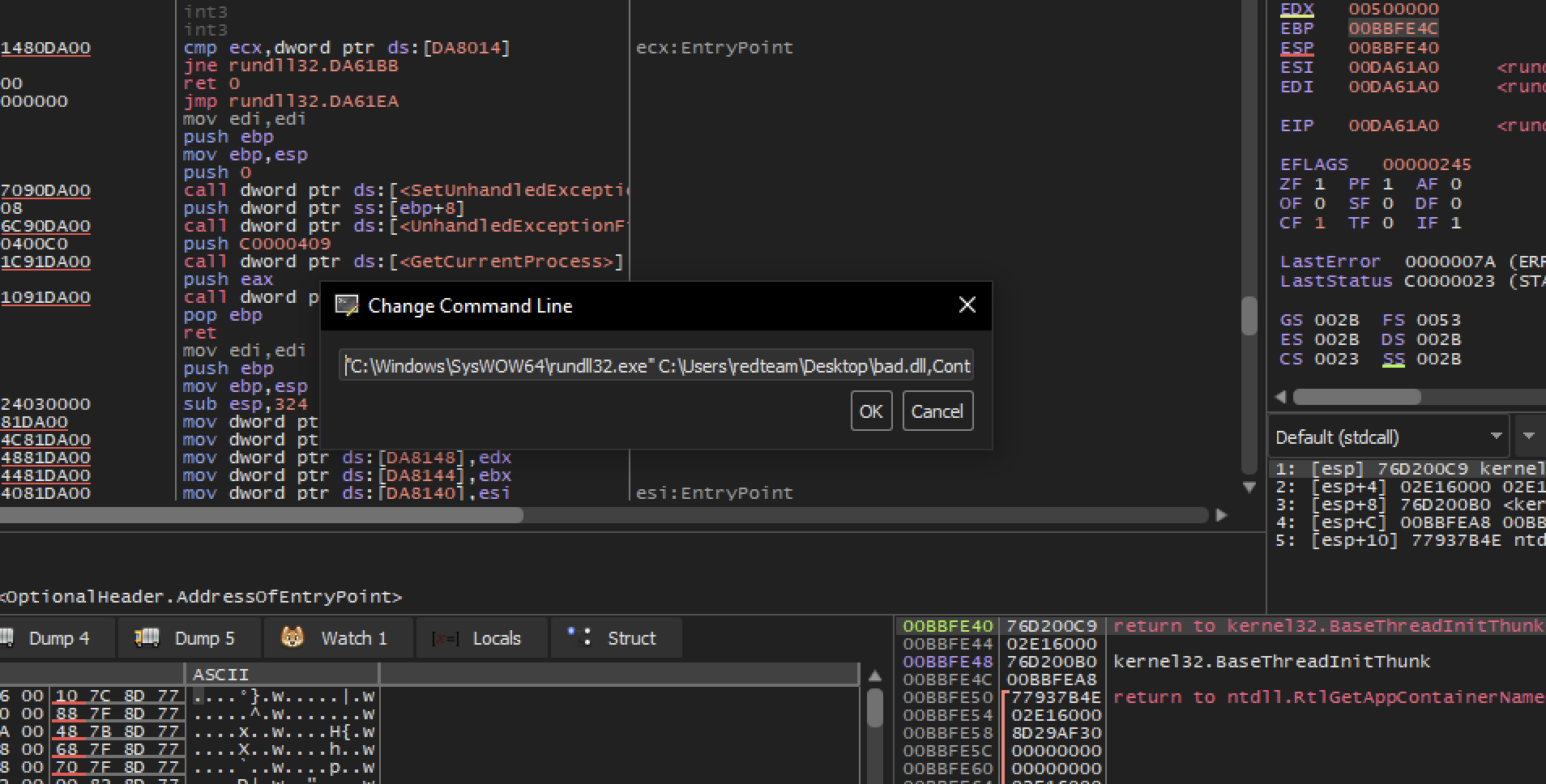Open the Struct tab

[616, 638]
